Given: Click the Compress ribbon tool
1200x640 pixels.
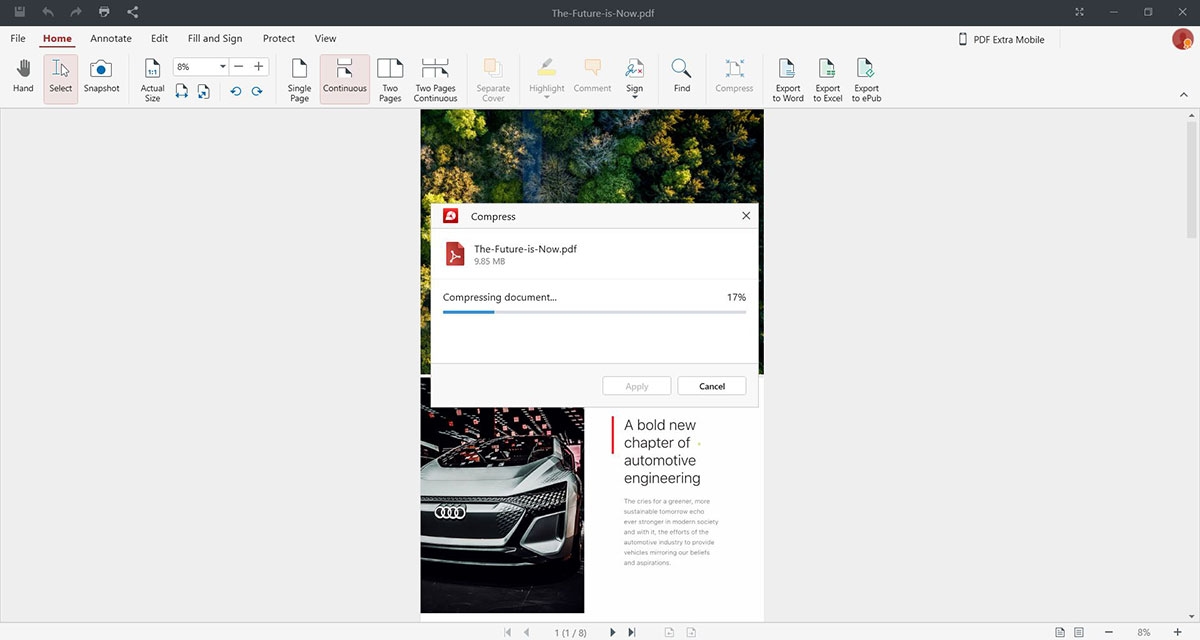Looking at the screenshot, I should [x=734, y=76].
